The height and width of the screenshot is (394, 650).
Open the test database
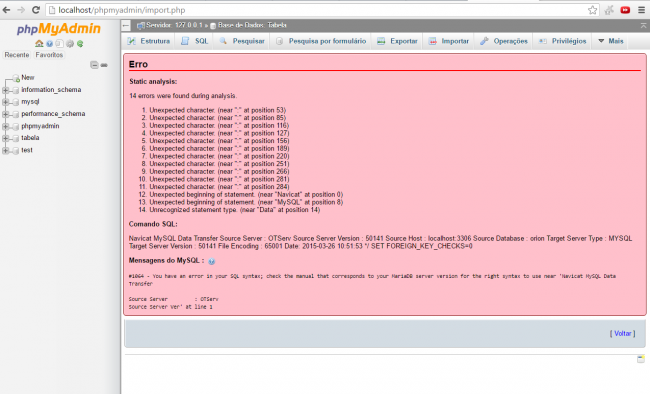click(x=27, y=150)
